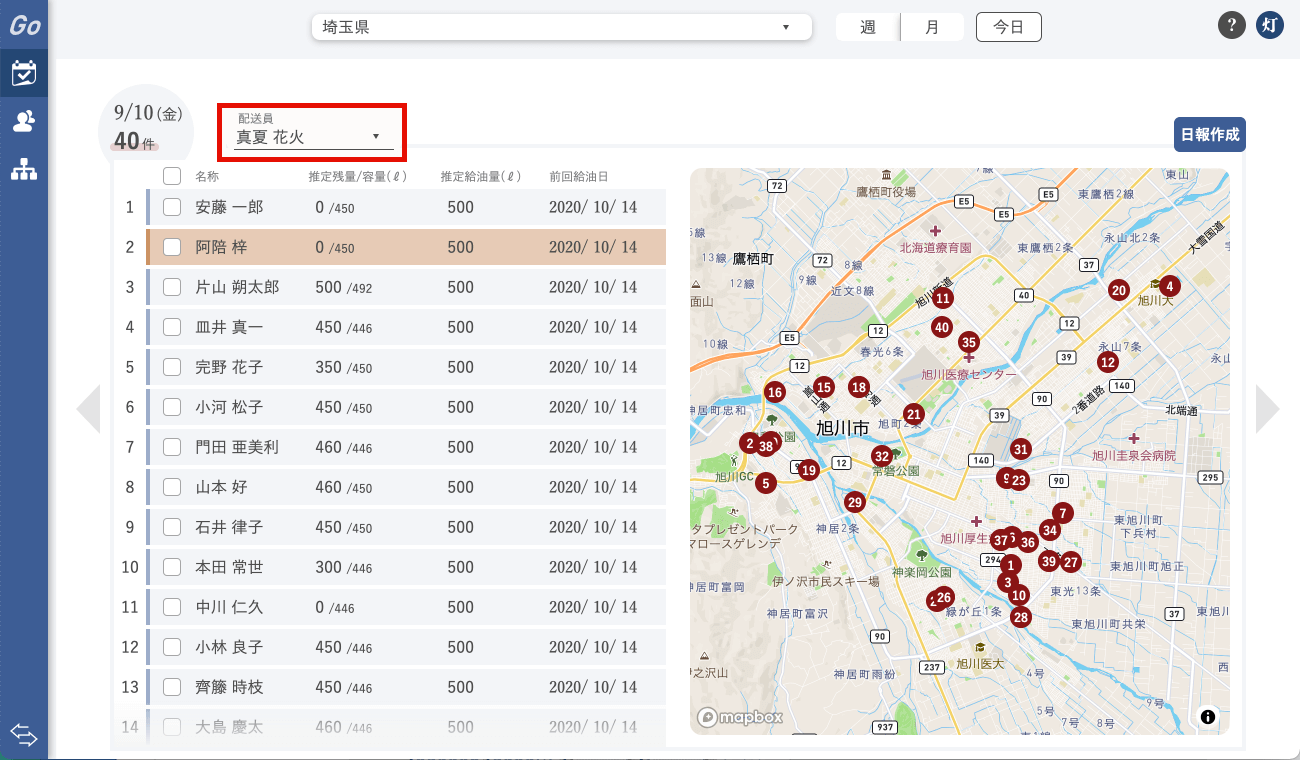Switch to 週 view
1300x760 pixels.
[868, 27]
